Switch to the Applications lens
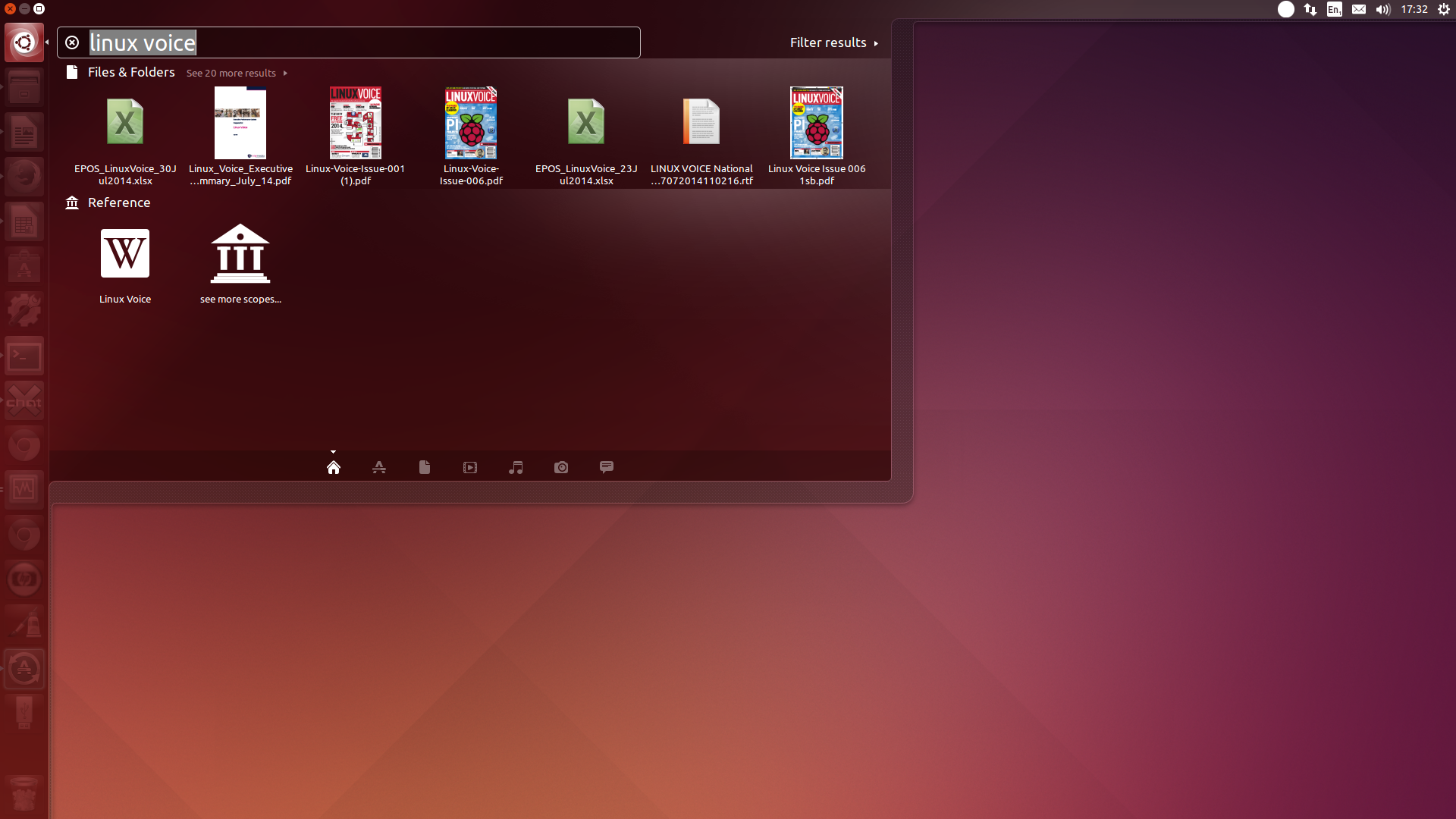1456x819 pixels. coord(379,467)
